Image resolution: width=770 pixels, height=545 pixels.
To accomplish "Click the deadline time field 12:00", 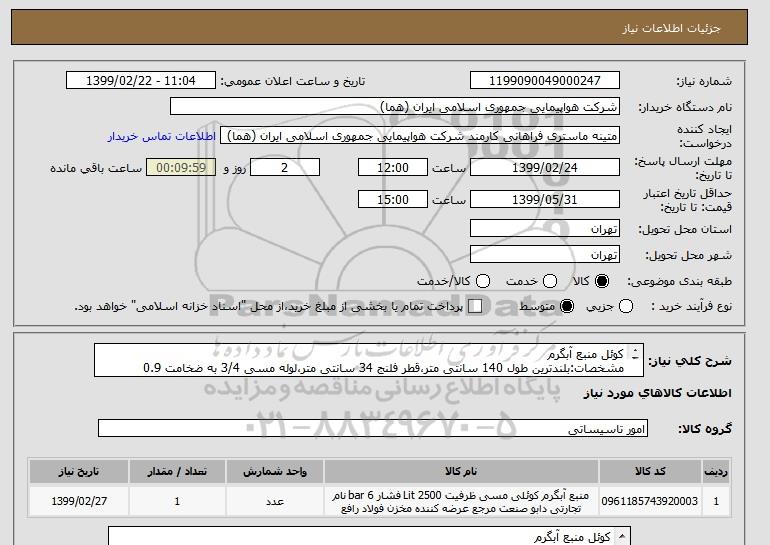I will [393, 167].
